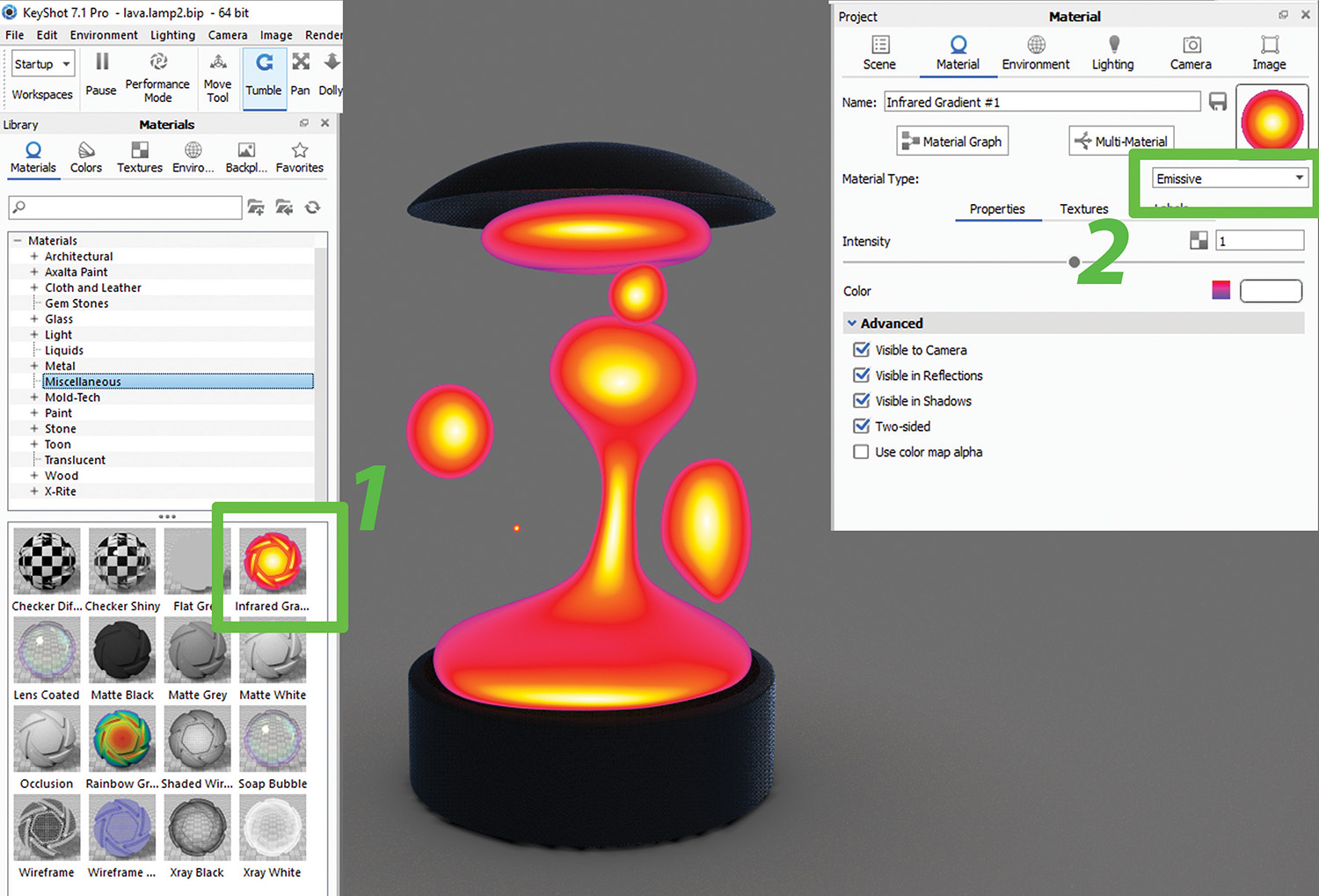Screen dimensions: 1319x896
Task: Expand the Light category
Action: [x=34, y=335]
